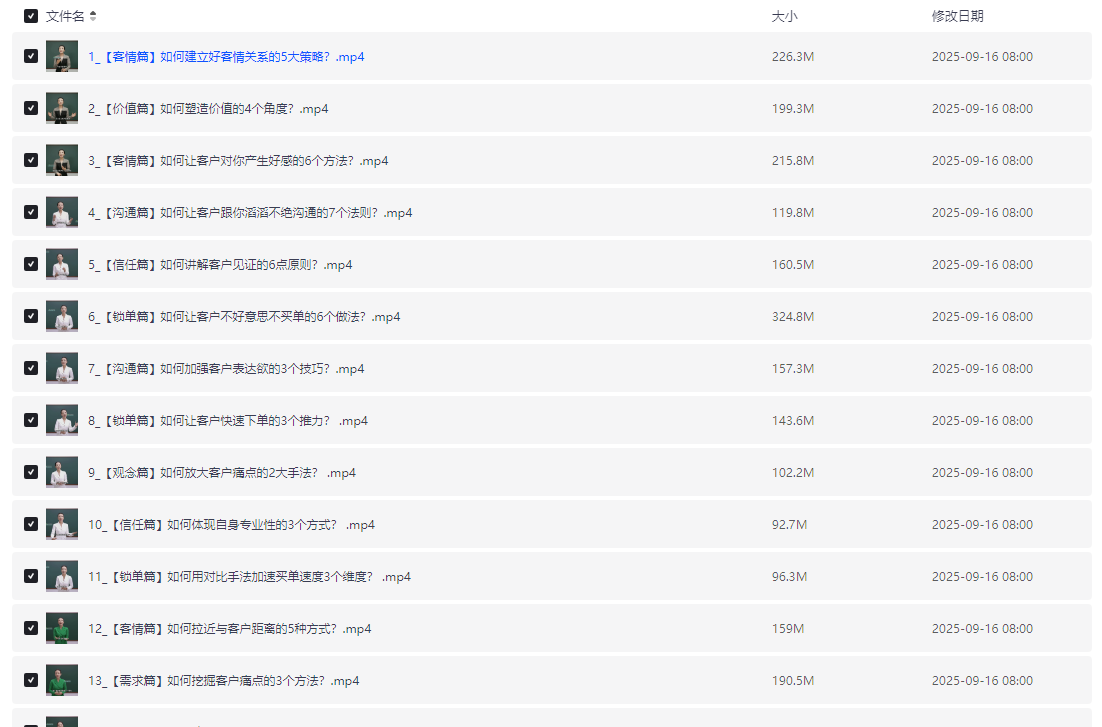Uncheck checkbox for 6_【锁单篇】 video row
The height and width of the screenshot is (727, 1102).
click(31, 316)
